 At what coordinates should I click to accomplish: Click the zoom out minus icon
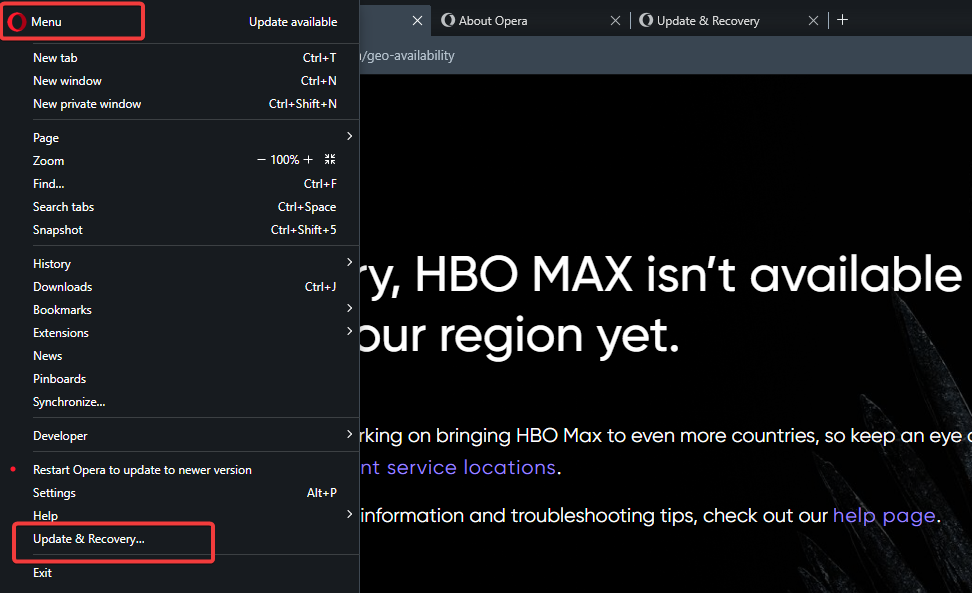261,160
